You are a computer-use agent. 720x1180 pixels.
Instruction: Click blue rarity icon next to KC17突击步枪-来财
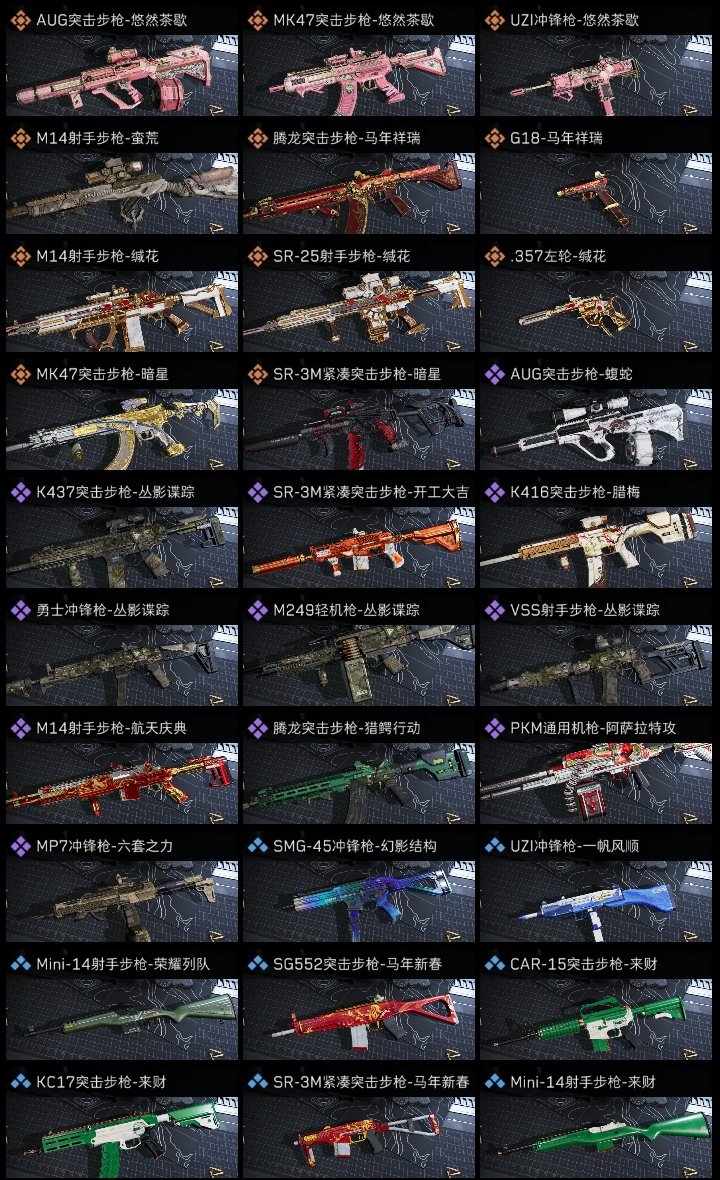(20, 1082)
